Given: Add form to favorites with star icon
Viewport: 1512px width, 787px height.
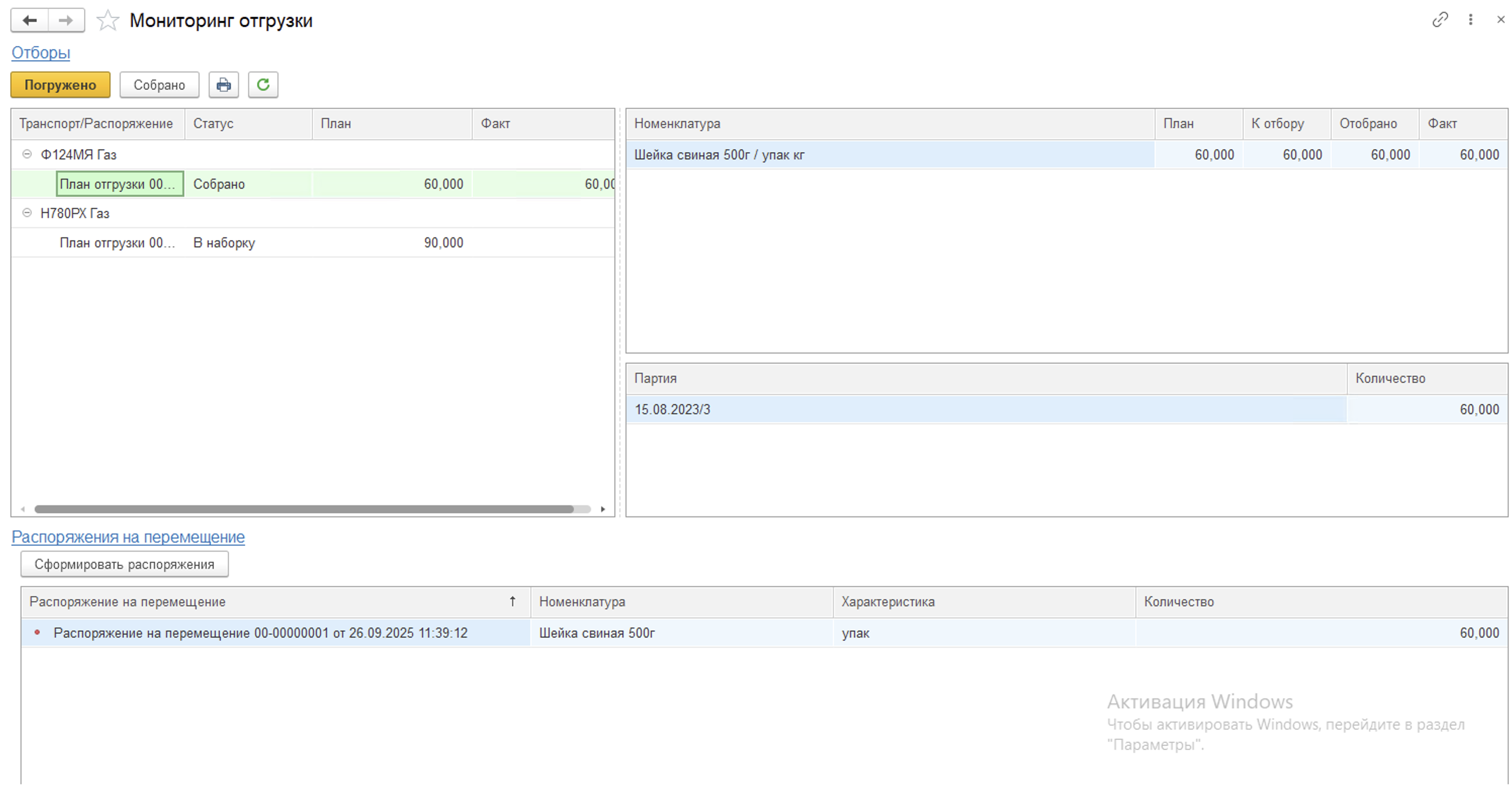Looking at the screenshot, I should [x=107, y=21].
